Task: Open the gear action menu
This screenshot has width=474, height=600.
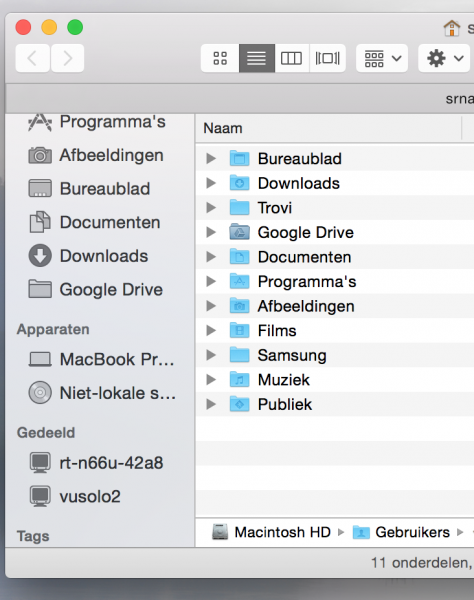Action: [444, 58]
